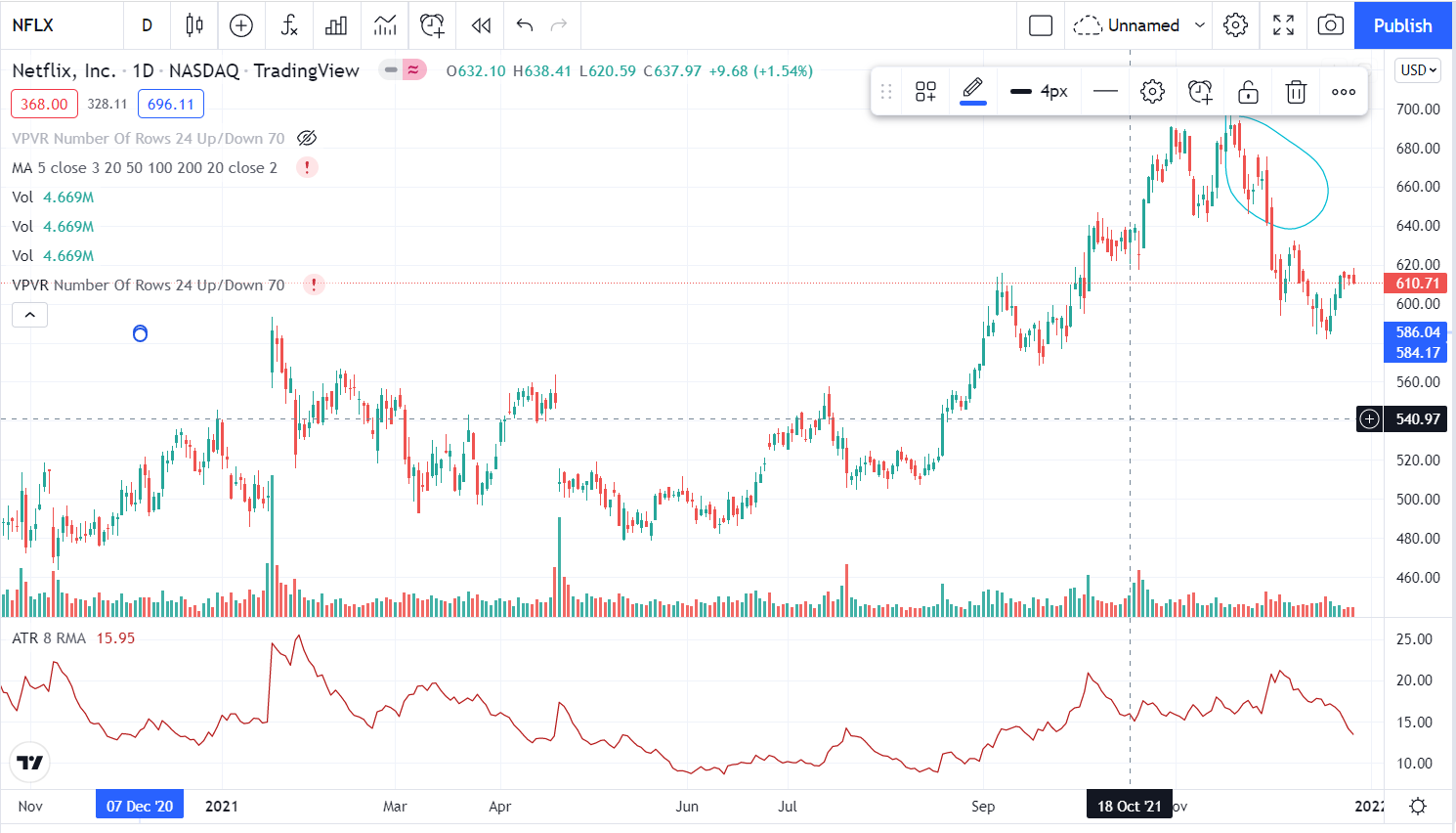This screenshot has height=833, width=1456.
Task: Select the 07 Dec '20 date marker
Action: (x=140, y=806)
